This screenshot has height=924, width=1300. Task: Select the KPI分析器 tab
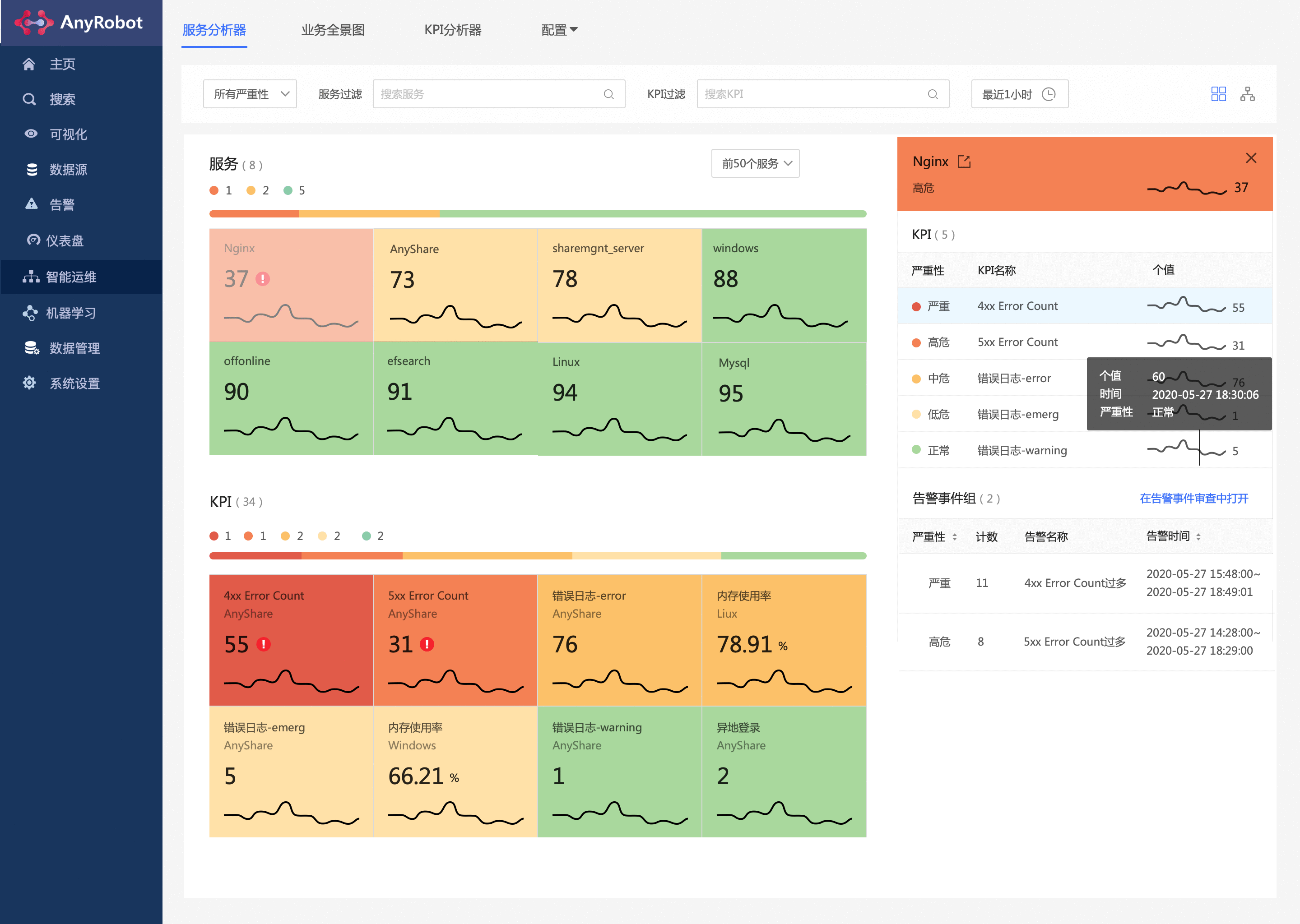(453, 30)
